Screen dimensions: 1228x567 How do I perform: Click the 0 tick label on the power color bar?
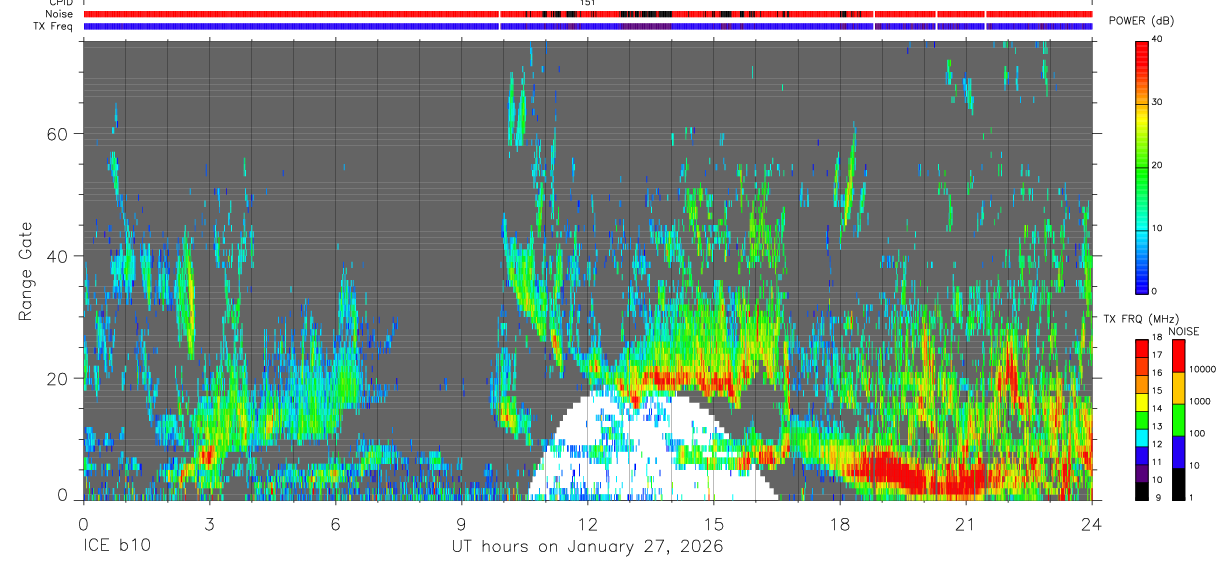1156,291
